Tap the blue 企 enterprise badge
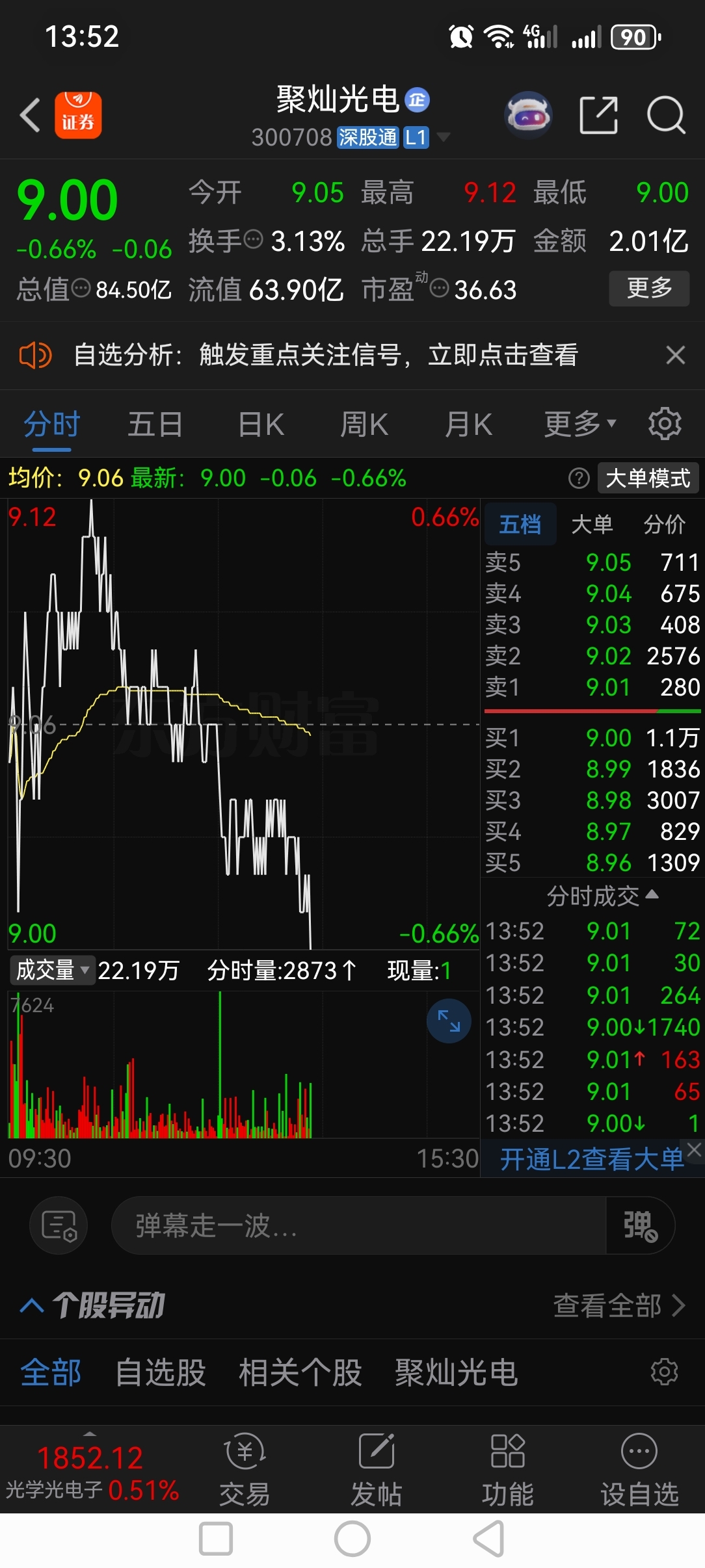This screenshot has height=1568, width=705. pos(417,100)
